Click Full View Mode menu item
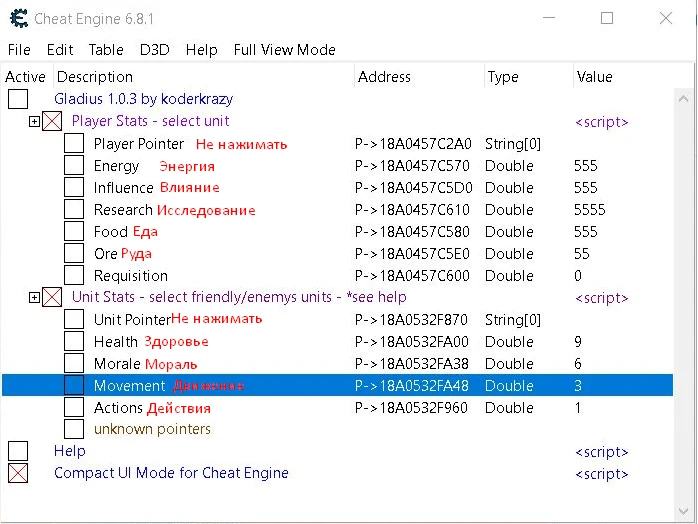 pos(284,50)
